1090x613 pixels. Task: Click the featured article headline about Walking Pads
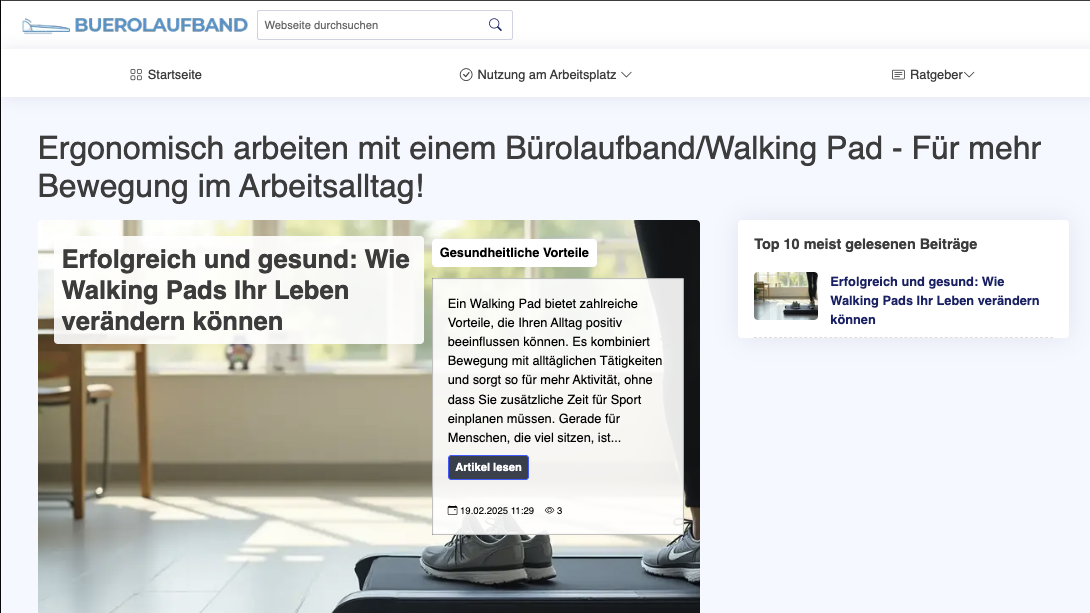click(x=235, y=290)
